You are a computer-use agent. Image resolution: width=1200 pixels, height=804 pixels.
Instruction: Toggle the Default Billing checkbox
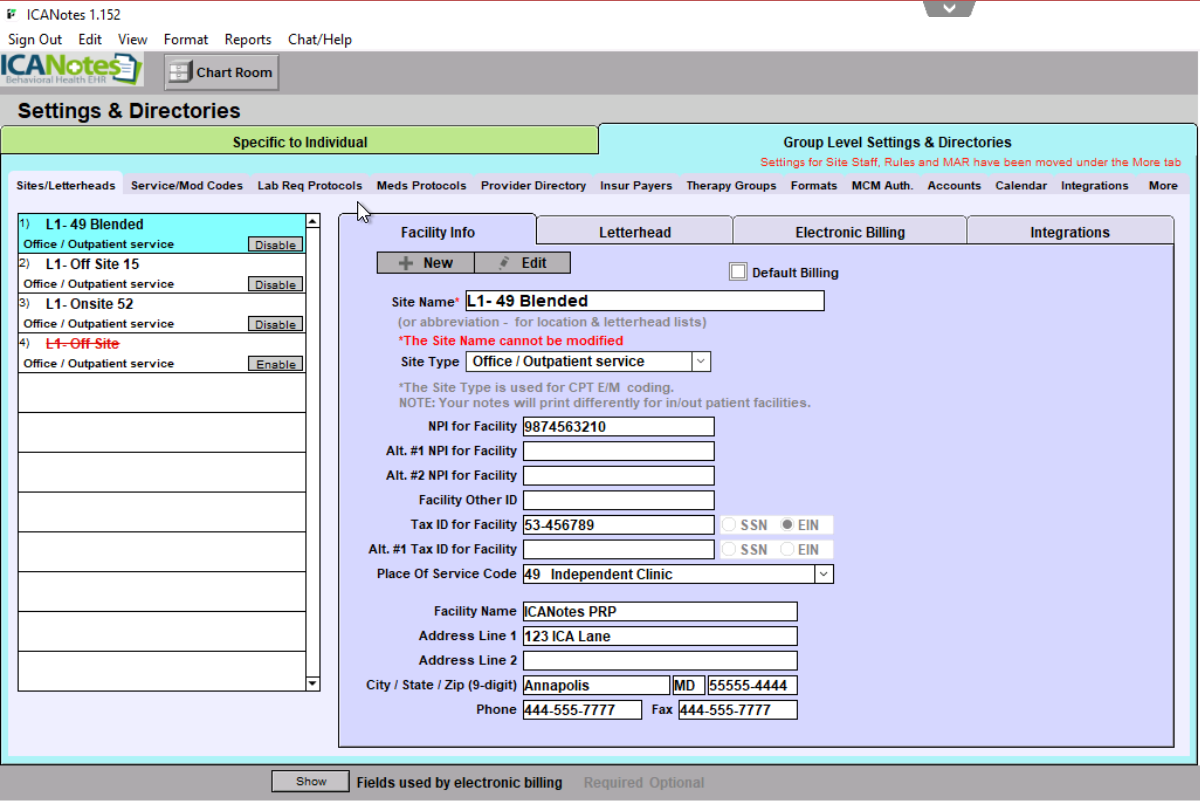[x=739, y=272]
